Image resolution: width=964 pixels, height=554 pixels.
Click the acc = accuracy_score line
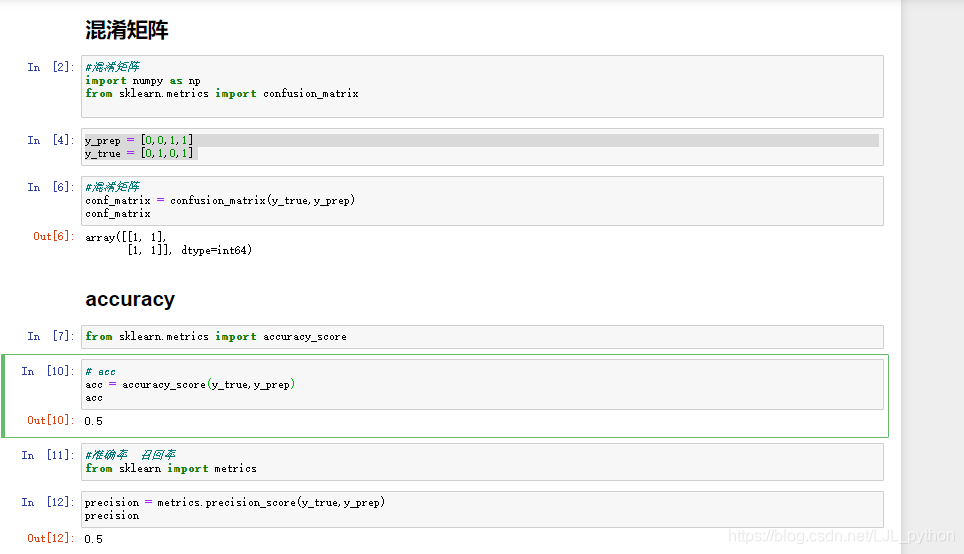click(190, 385)
